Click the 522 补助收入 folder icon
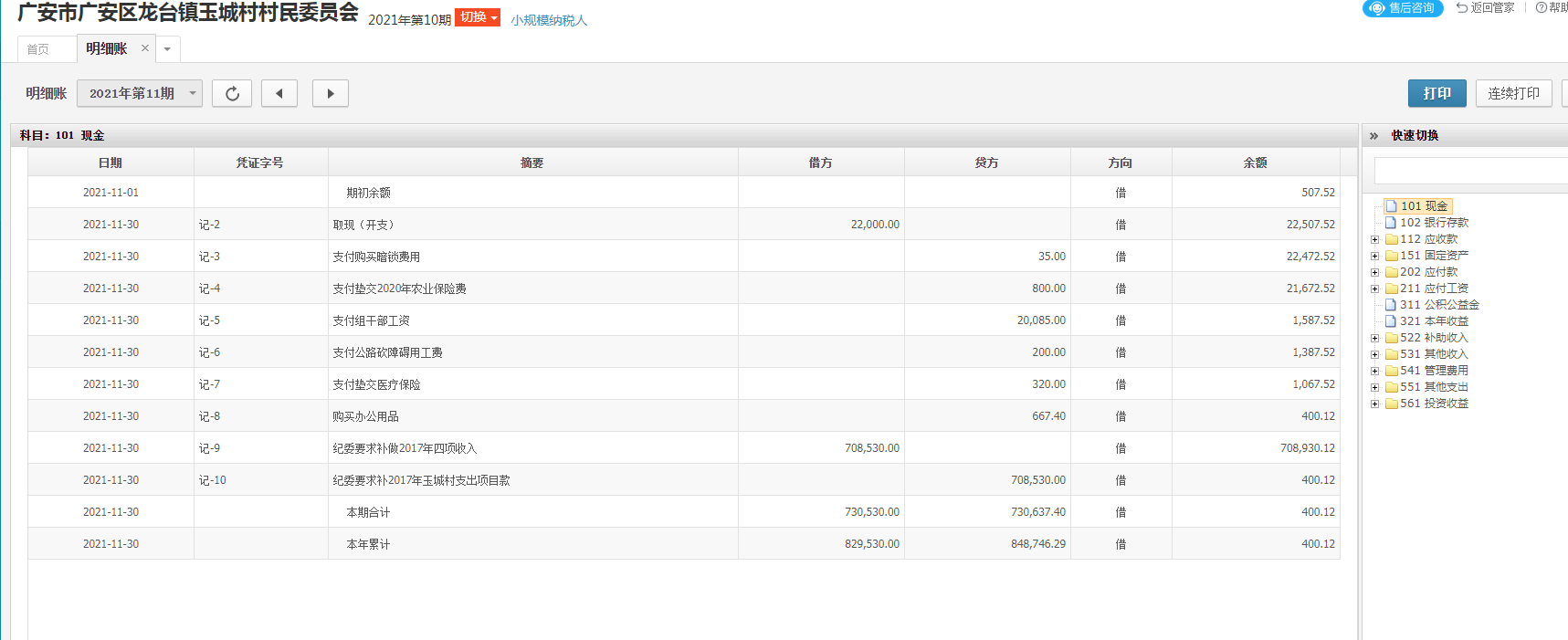This screenshot has width=1568, height=640. [1392, 338]
